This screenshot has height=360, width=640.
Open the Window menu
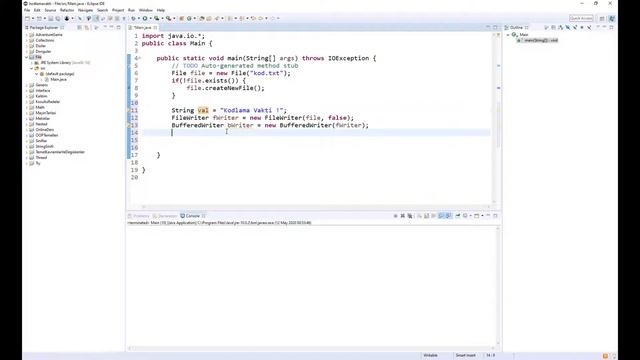pyautogui.click(x=146, y=10)
